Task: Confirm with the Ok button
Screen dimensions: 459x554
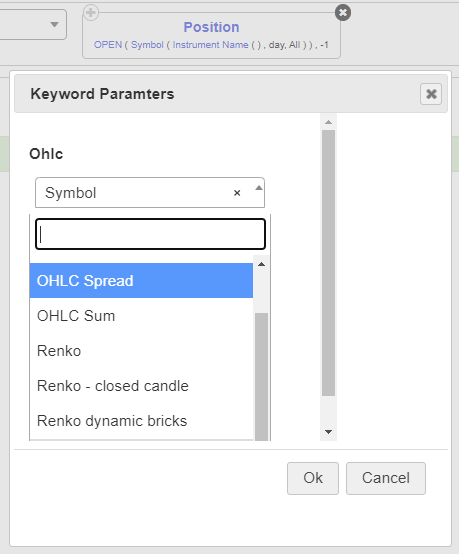Action: click(313, 478)
